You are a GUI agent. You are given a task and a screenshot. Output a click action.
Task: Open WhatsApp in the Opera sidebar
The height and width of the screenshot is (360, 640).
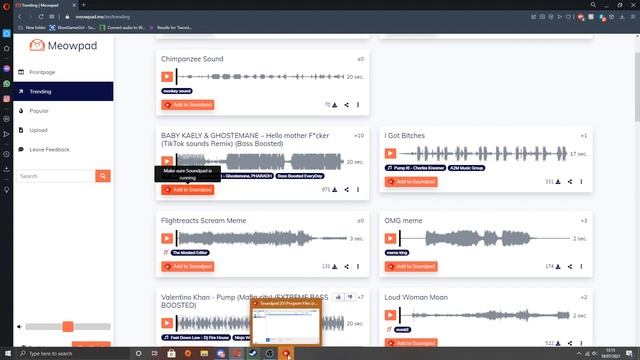pyautogui.click(x=7, y=84)
